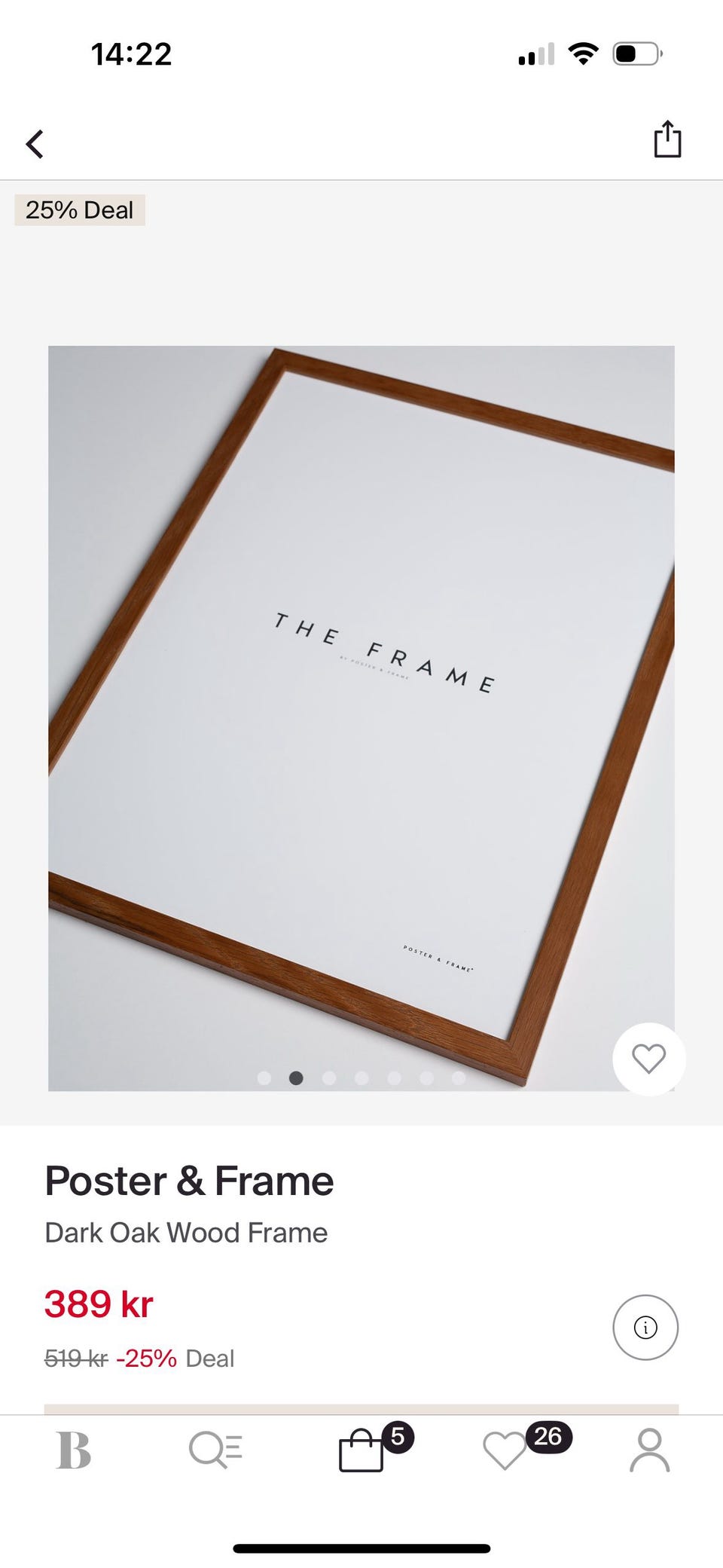The image size is (723, 1568).
Task: Select the fifth image carousel dot
Action: click(394, 1078)
